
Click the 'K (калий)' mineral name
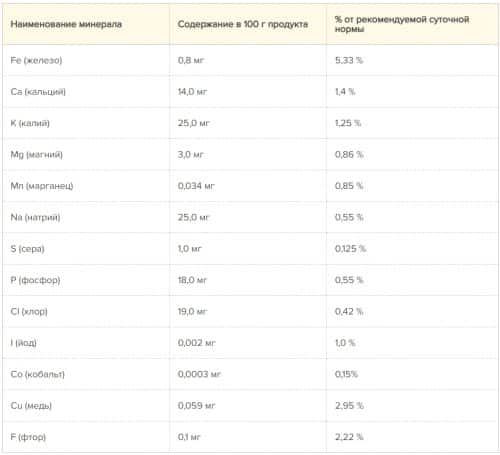coord(30,123)
